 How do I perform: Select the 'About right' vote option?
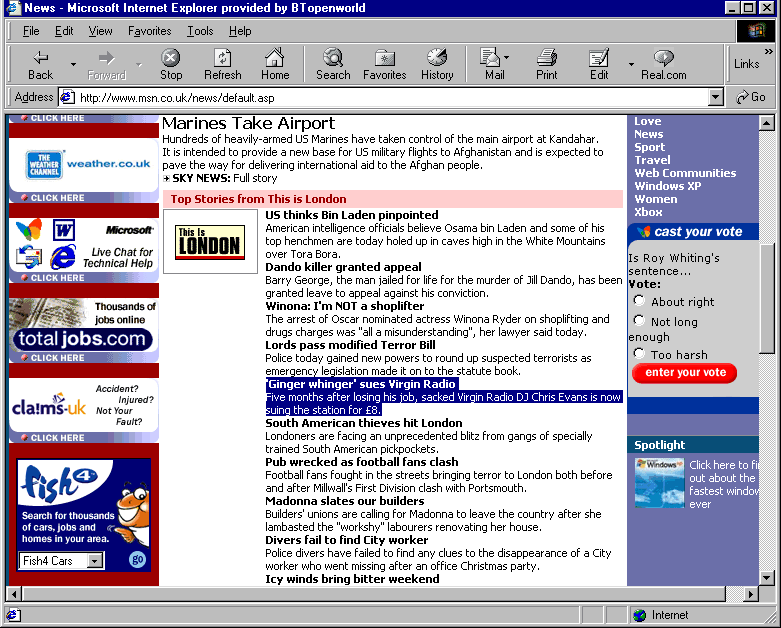click(x=640, y=301)
